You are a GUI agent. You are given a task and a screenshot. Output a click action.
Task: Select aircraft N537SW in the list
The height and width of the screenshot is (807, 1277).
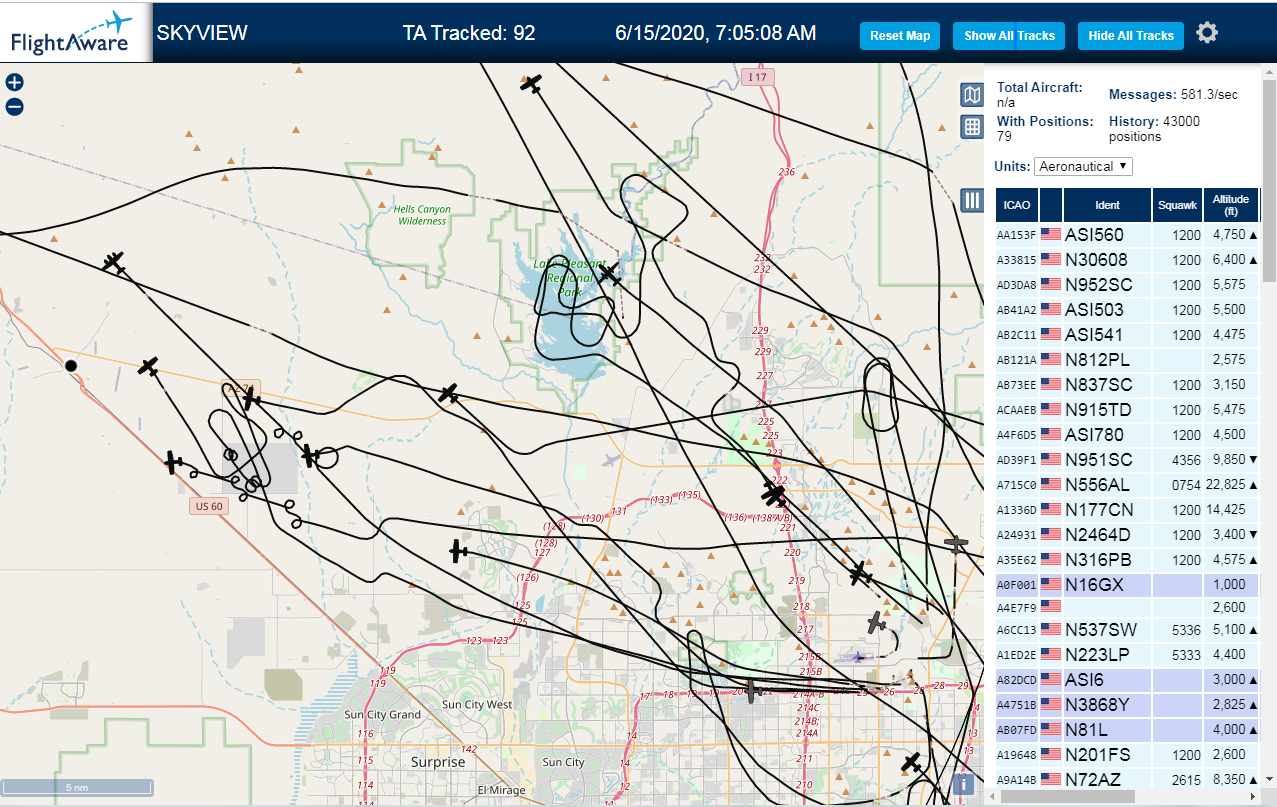(1128, 630)
